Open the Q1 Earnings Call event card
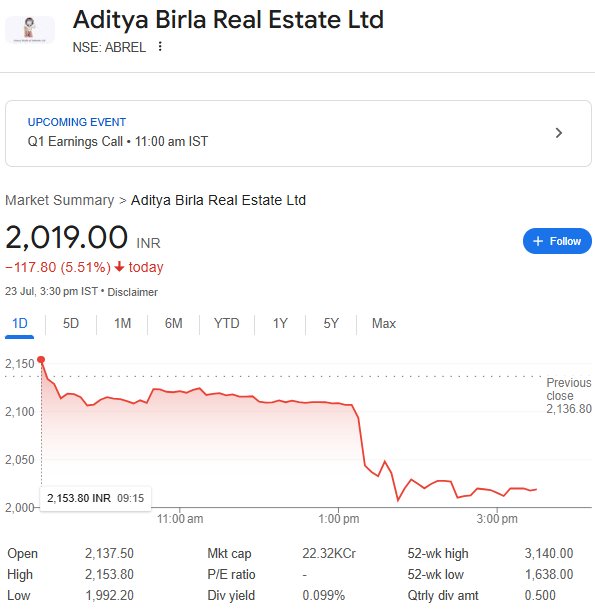Image resolution: width=595 pixels, height=609 pixels. 298,133
